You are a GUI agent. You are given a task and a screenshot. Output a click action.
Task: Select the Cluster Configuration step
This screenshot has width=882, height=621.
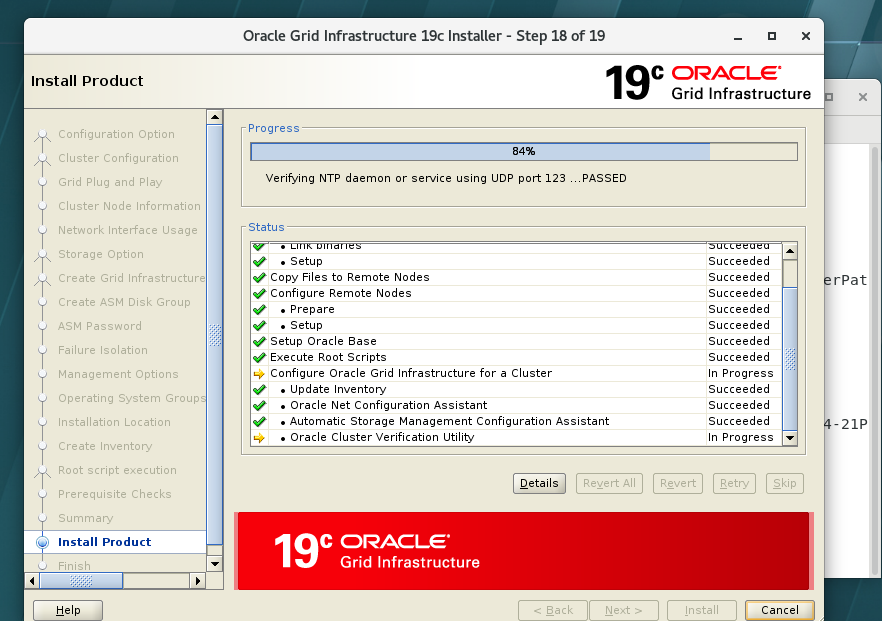(118, 158)
